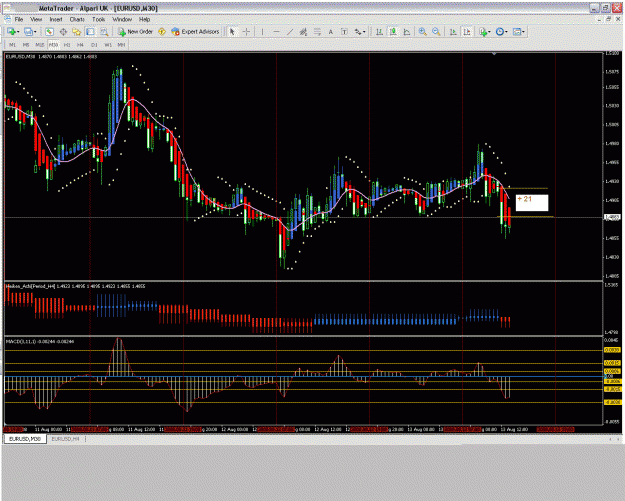
Task: Open the View menu
Action: click(36, 19)
